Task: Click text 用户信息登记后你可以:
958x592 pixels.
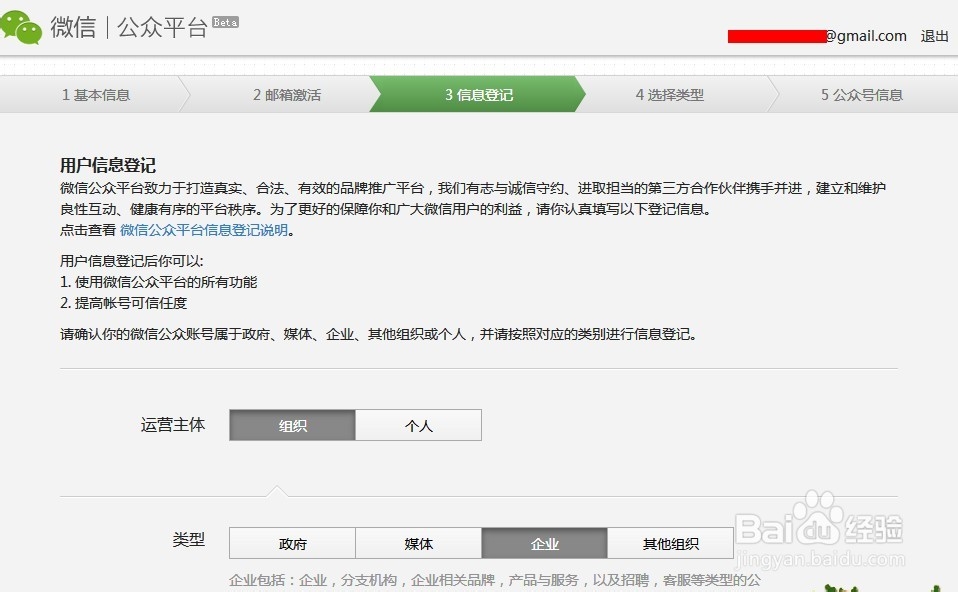Action: click(x=132, y=261)
